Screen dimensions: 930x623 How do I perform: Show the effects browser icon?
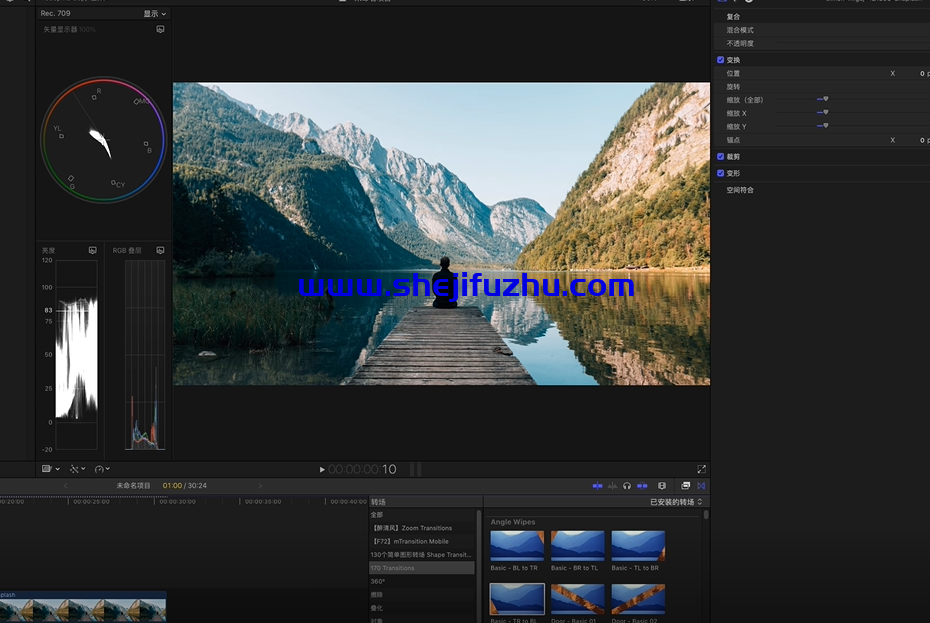[x=686, y=486]
